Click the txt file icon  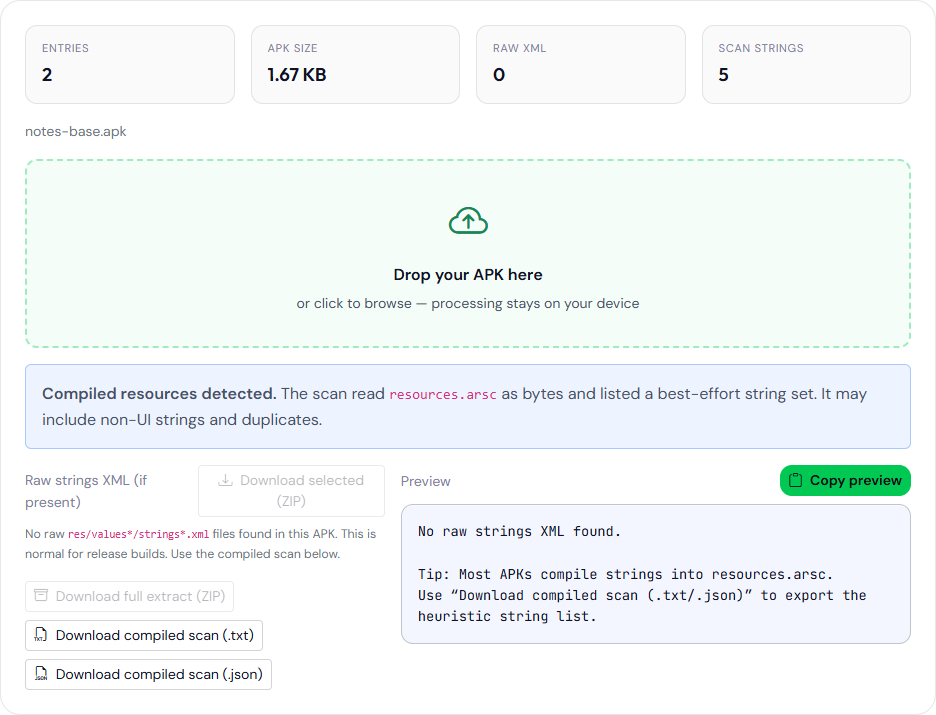pos(41,635)
